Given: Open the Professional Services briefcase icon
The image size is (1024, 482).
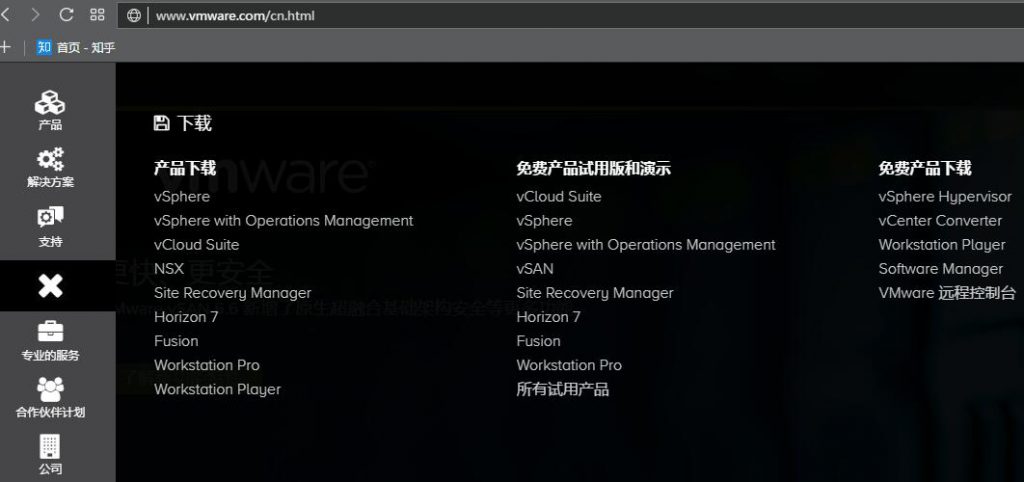Looking at the screenshot, I should [50, 332].
